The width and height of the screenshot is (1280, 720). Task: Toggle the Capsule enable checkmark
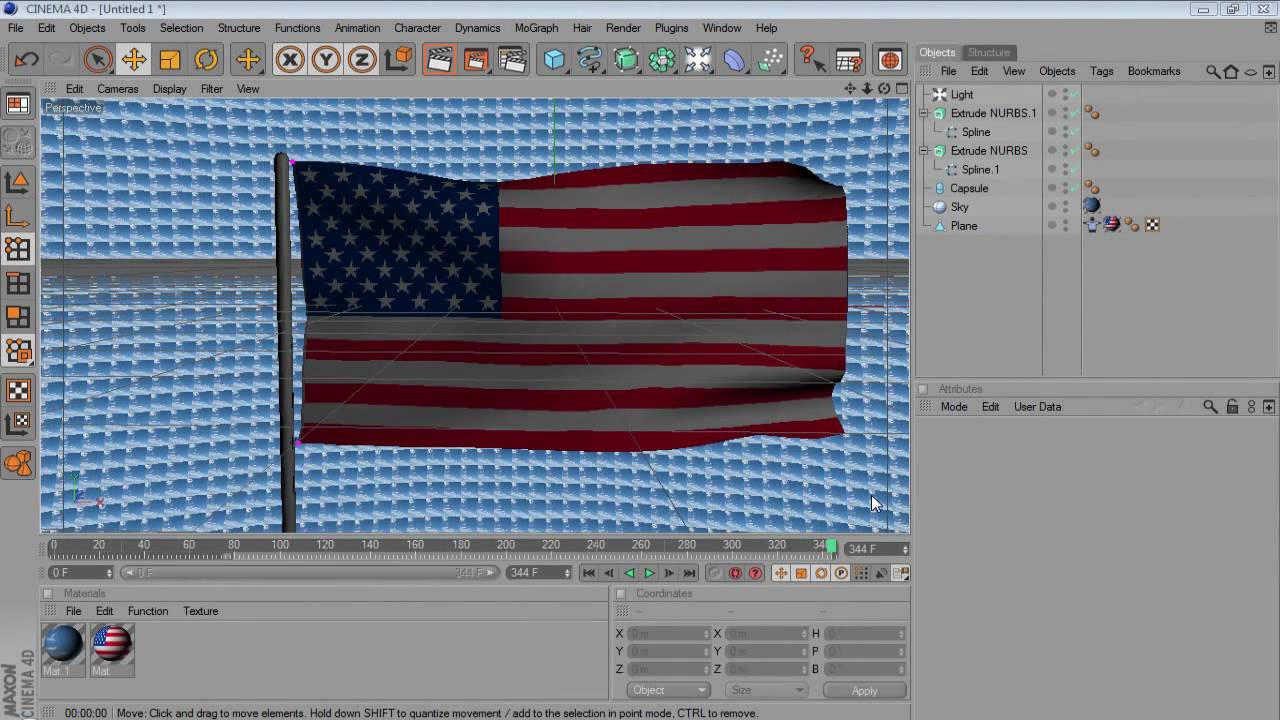coord(1074,188)
